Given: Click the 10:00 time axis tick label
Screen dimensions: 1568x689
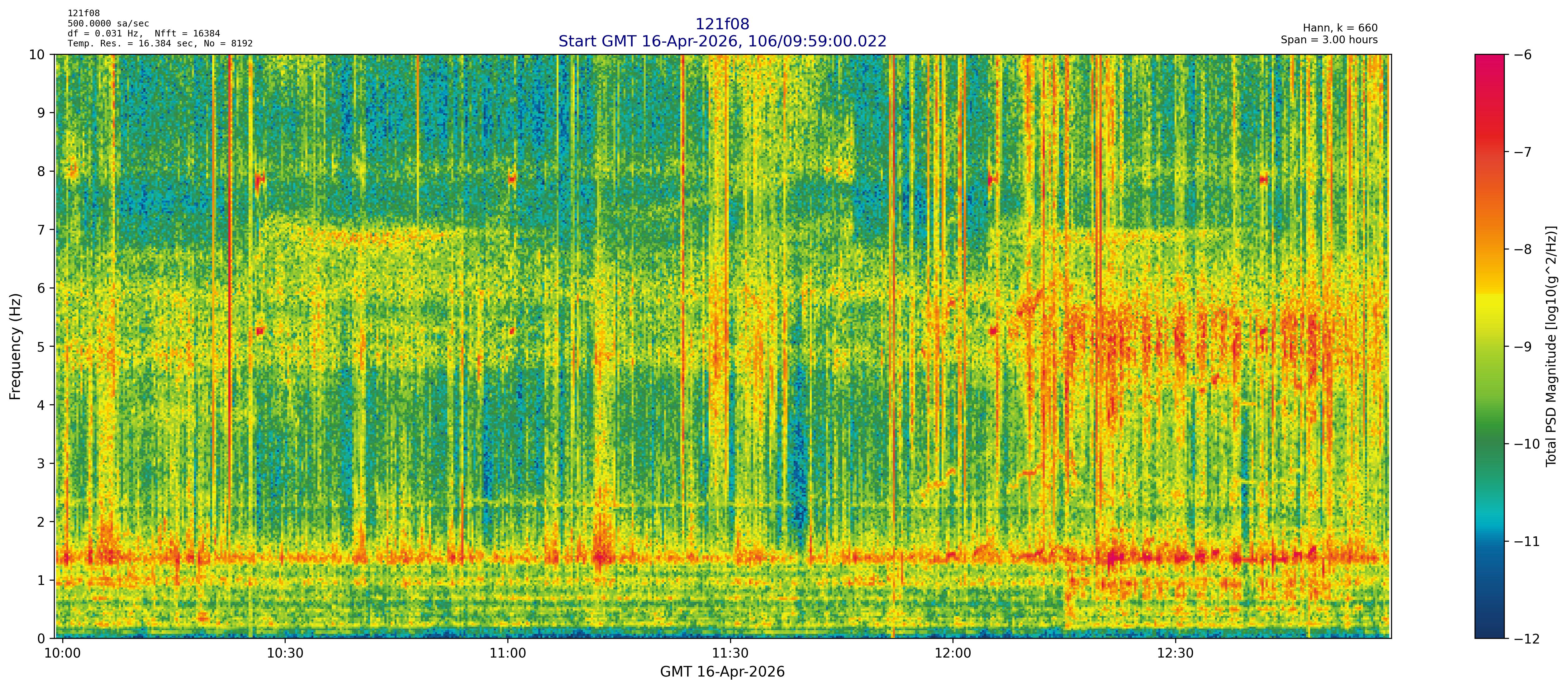Looking at the screenshot, I should tap(63, 654).
